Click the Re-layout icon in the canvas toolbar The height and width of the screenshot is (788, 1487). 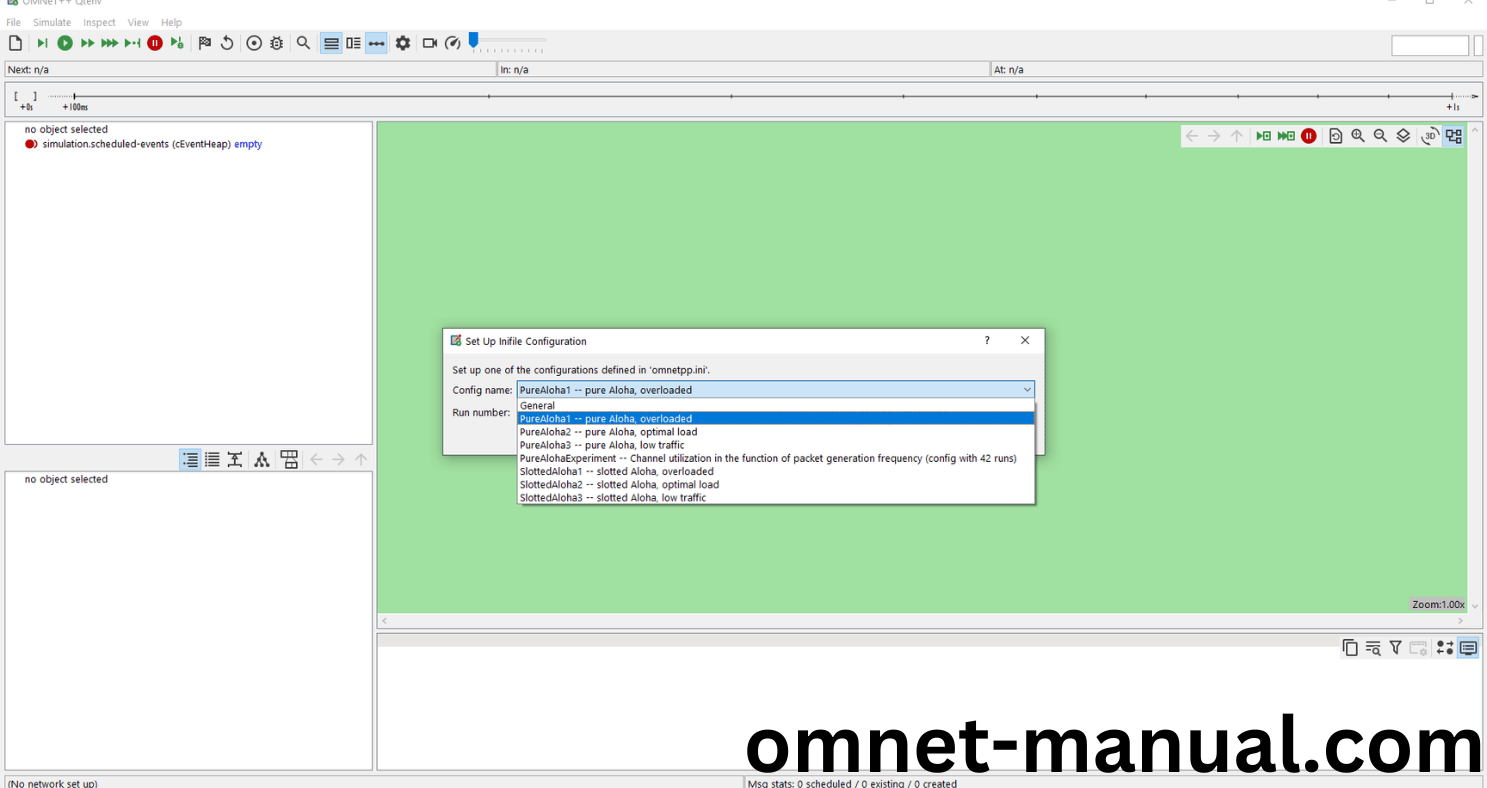point(1336,135)
